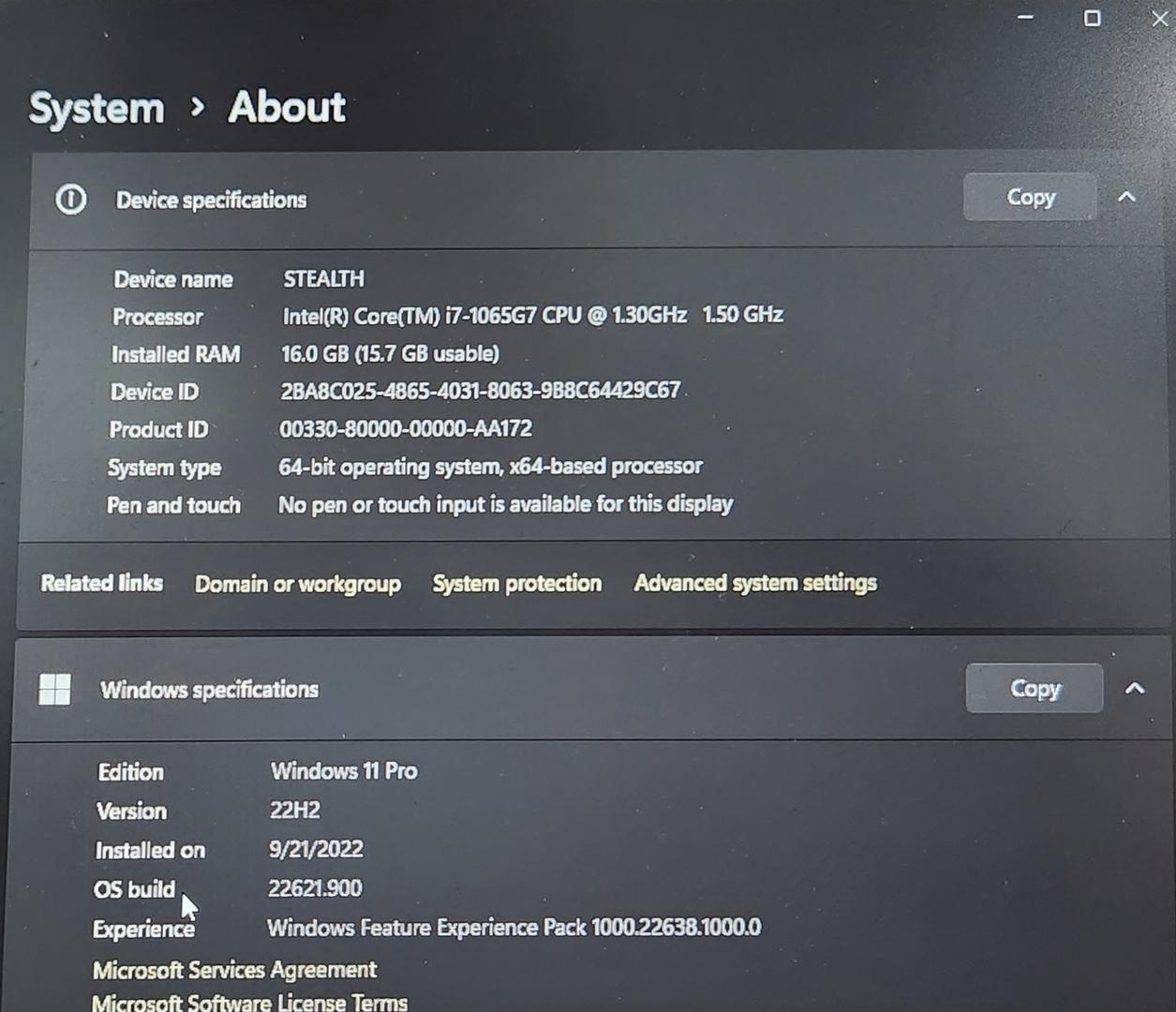
Task: Click the Processor label
Action: 157,317
